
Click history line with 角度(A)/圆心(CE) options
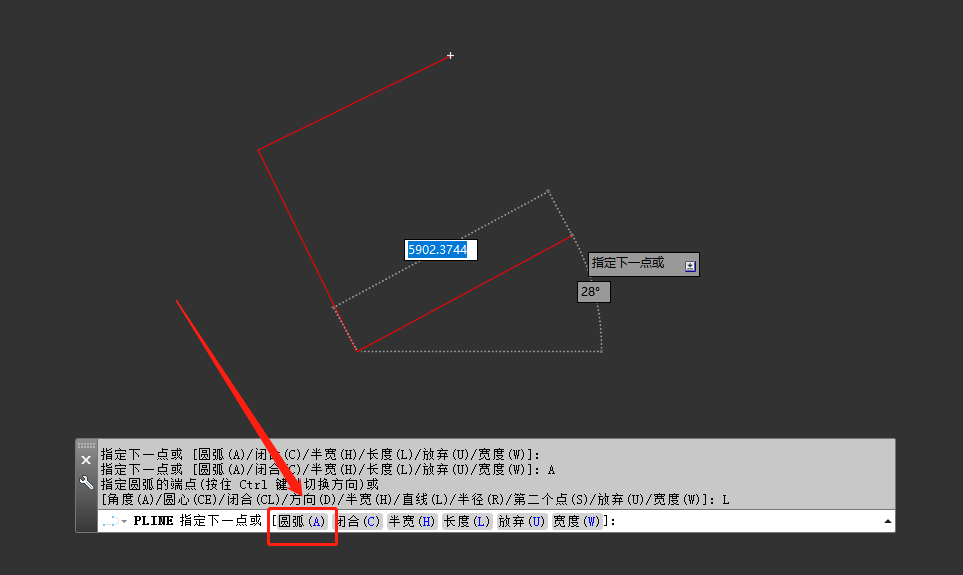[x=415, y=499]
